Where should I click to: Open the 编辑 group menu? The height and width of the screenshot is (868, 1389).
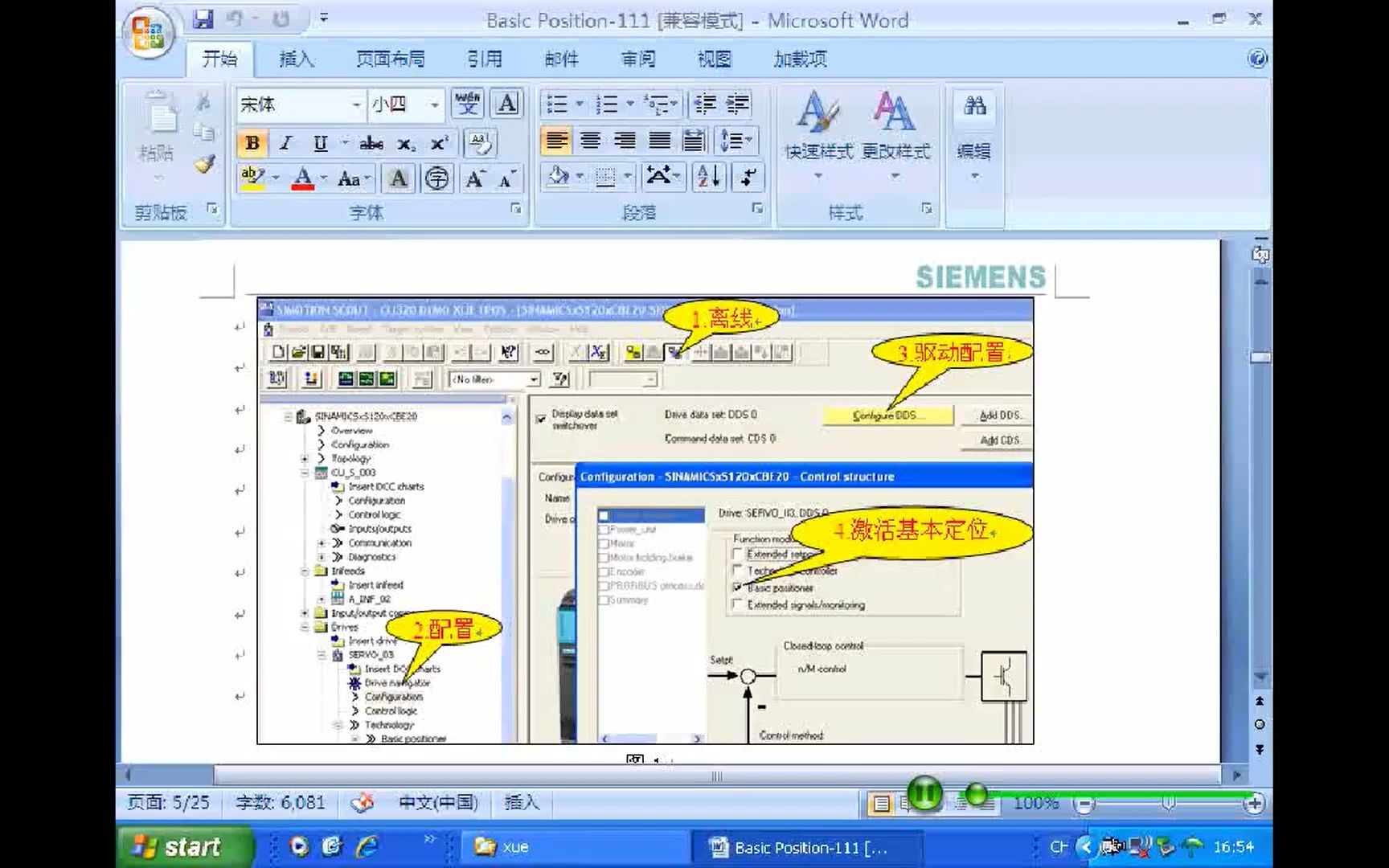[974, 135]
